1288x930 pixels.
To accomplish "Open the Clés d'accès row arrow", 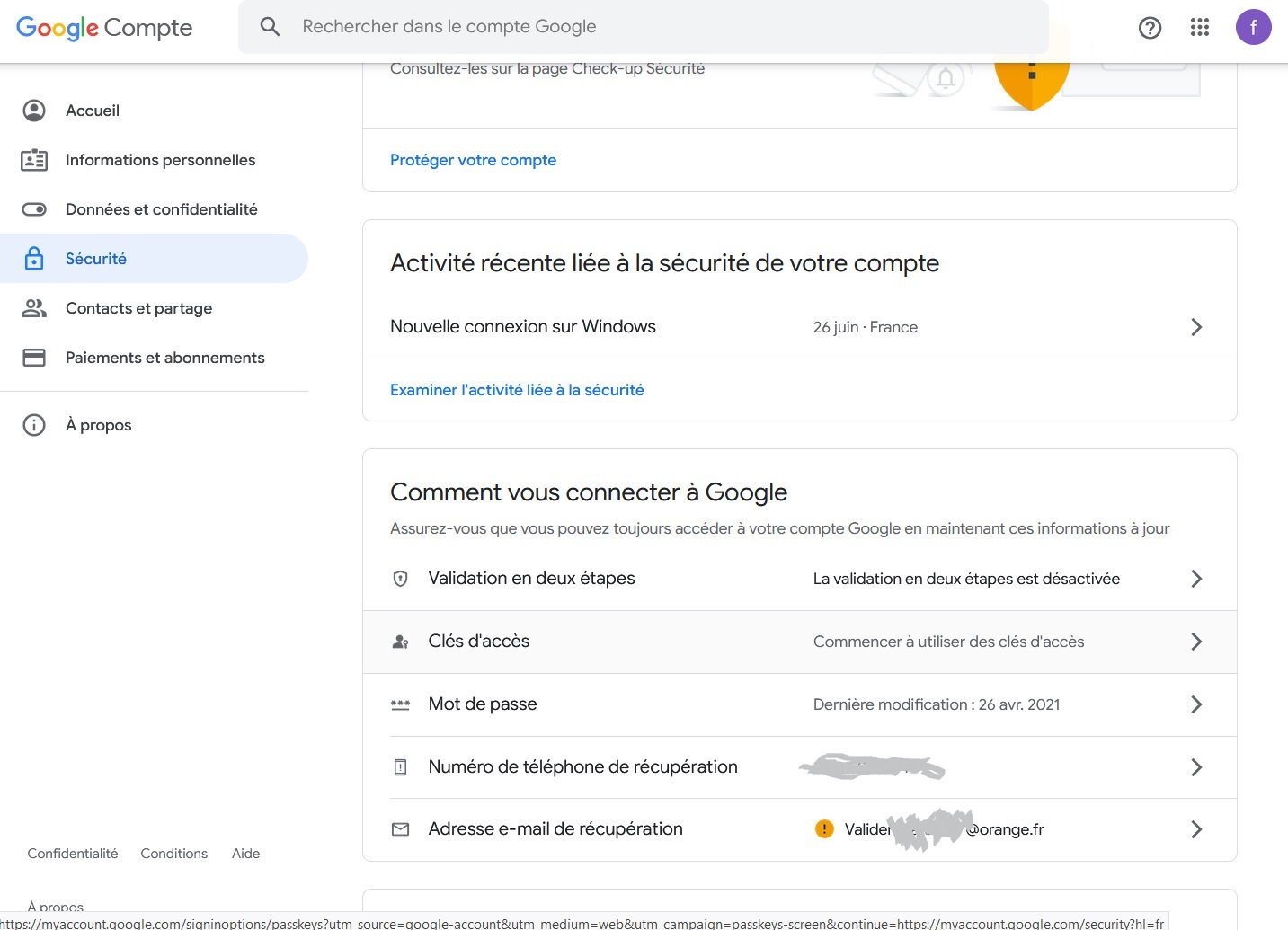I will [1196, 642].
